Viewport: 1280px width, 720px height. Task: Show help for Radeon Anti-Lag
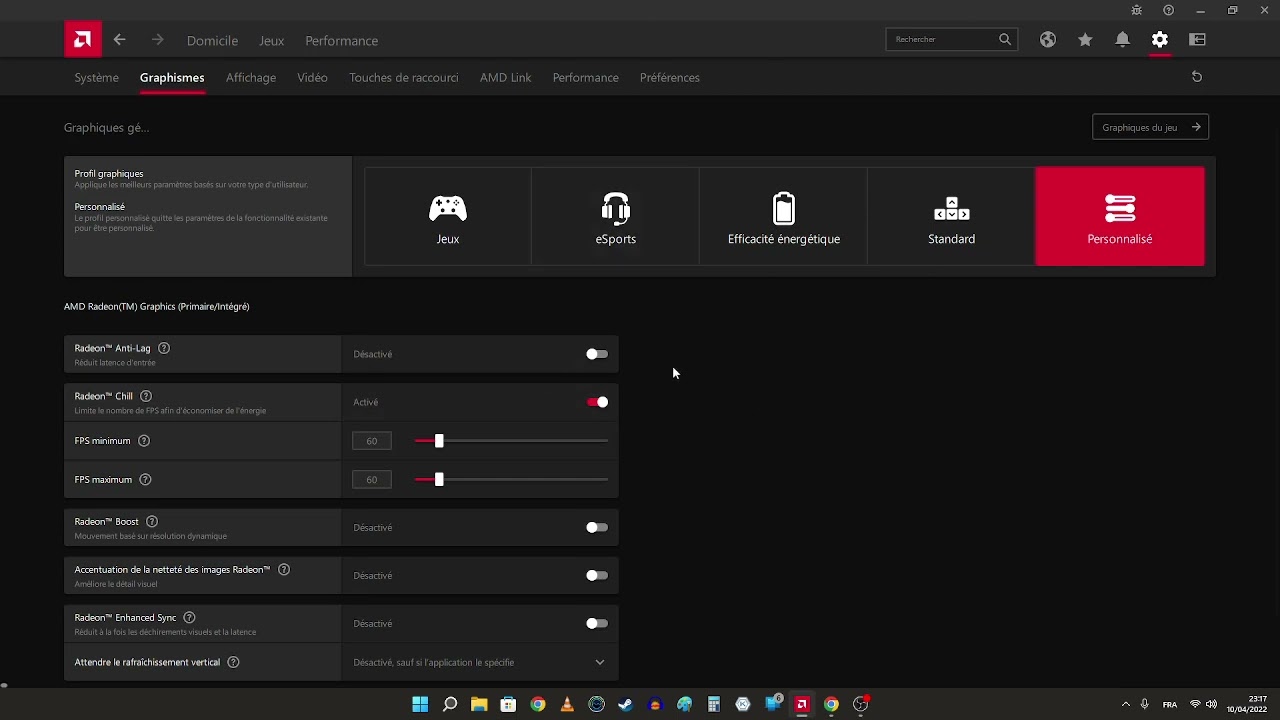164,348
